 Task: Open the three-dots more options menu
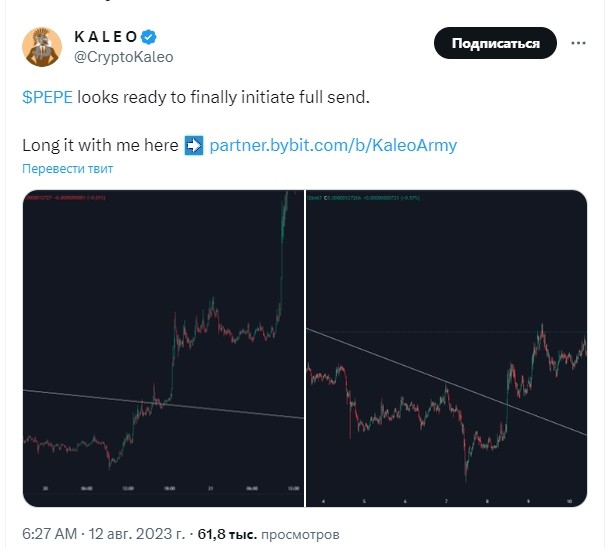point(578,43)
